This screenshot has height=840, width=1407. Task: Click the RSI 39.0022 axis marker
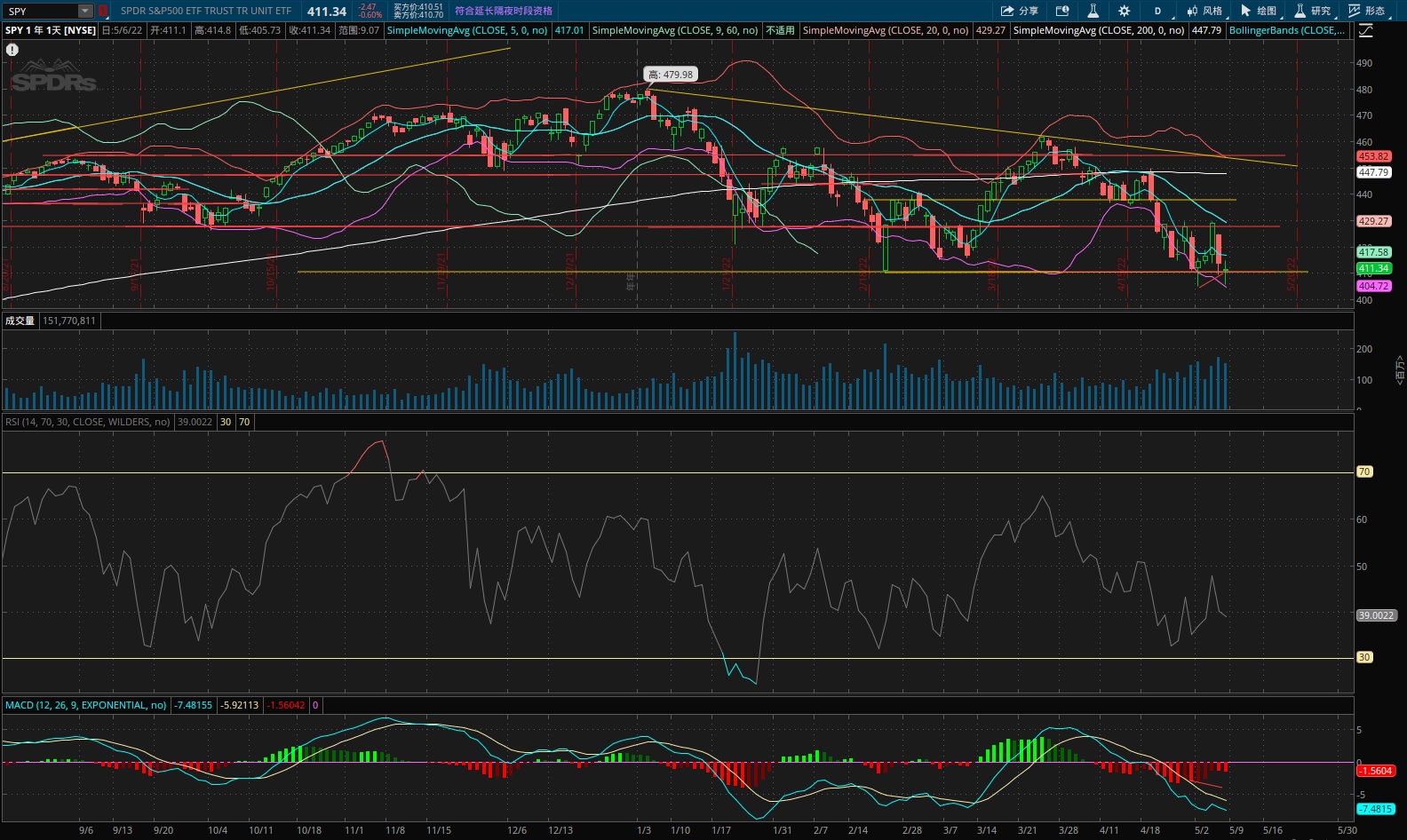click(x=1376, y=614)
